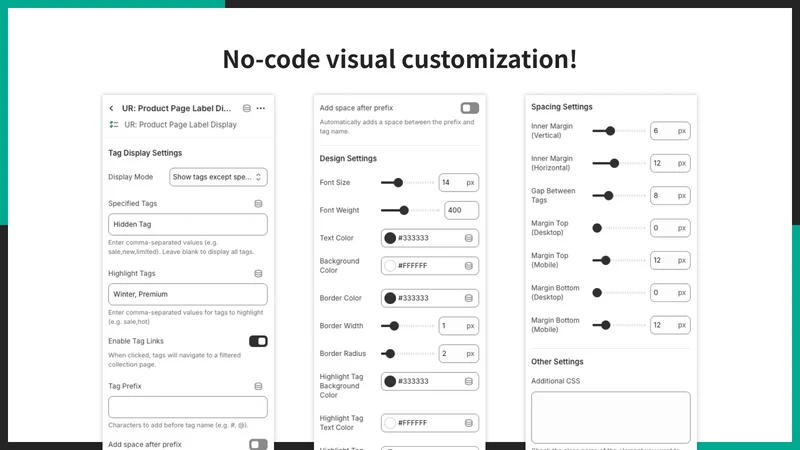This screenshot has width=800, height=450.
Task: Adjust the Inner Margin (Horizontal) slider
Action: point(619,163)
